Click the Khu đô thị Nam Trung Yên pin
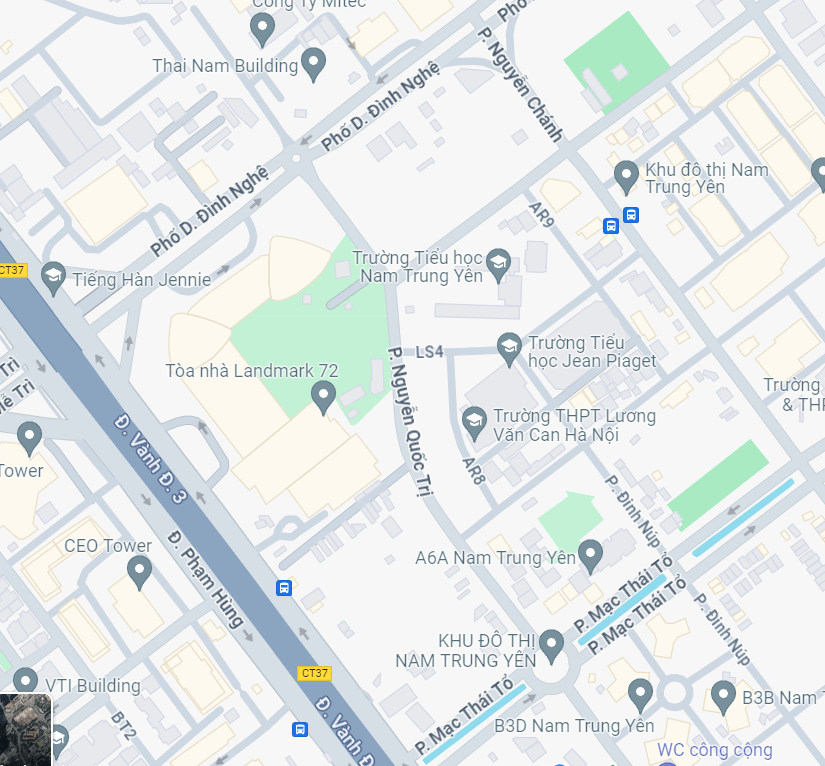Screen dimensions: 825x766 click(x=626, y=177)
